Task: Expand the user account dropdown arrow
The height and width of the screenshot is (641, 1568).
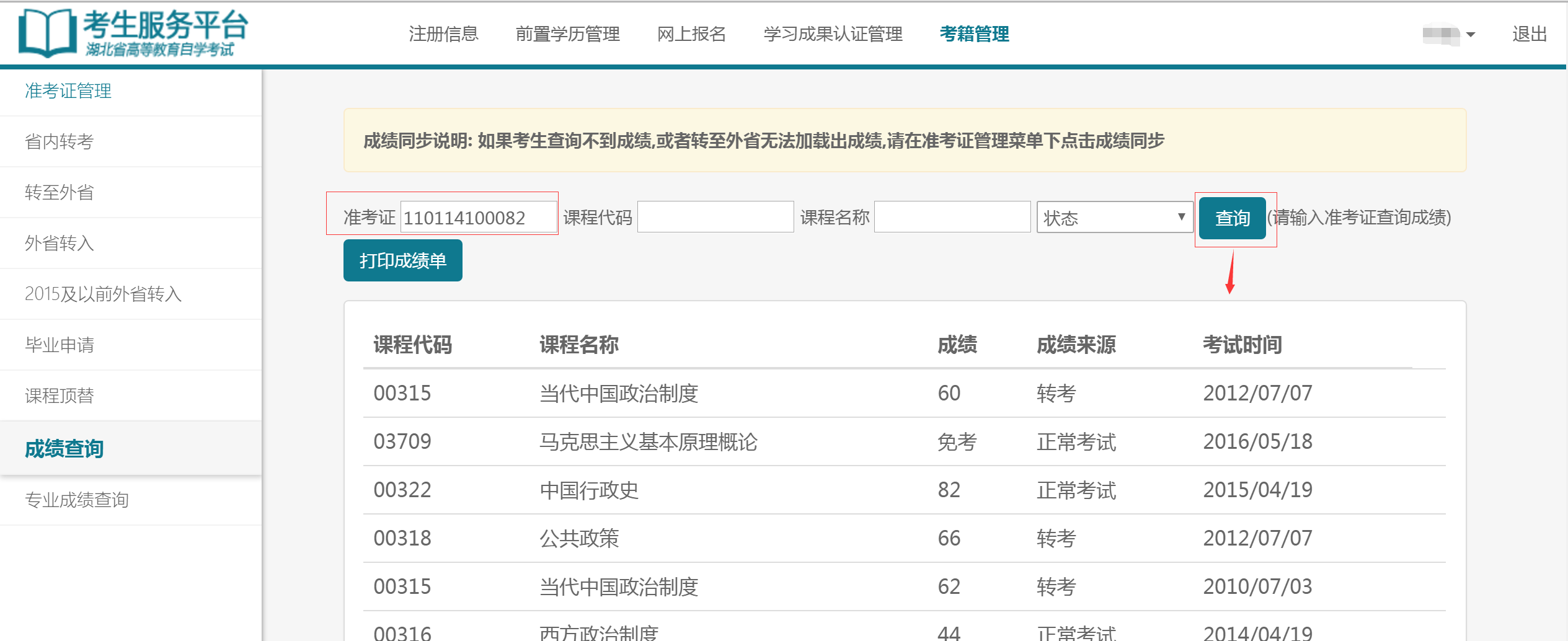Action: (1472, 35)
